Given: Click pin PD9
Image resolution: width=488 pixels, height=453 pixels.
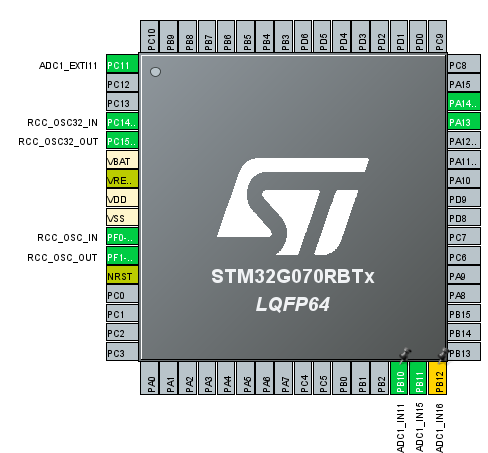Looking at the screenshot, I should click(x=464, y=199).
